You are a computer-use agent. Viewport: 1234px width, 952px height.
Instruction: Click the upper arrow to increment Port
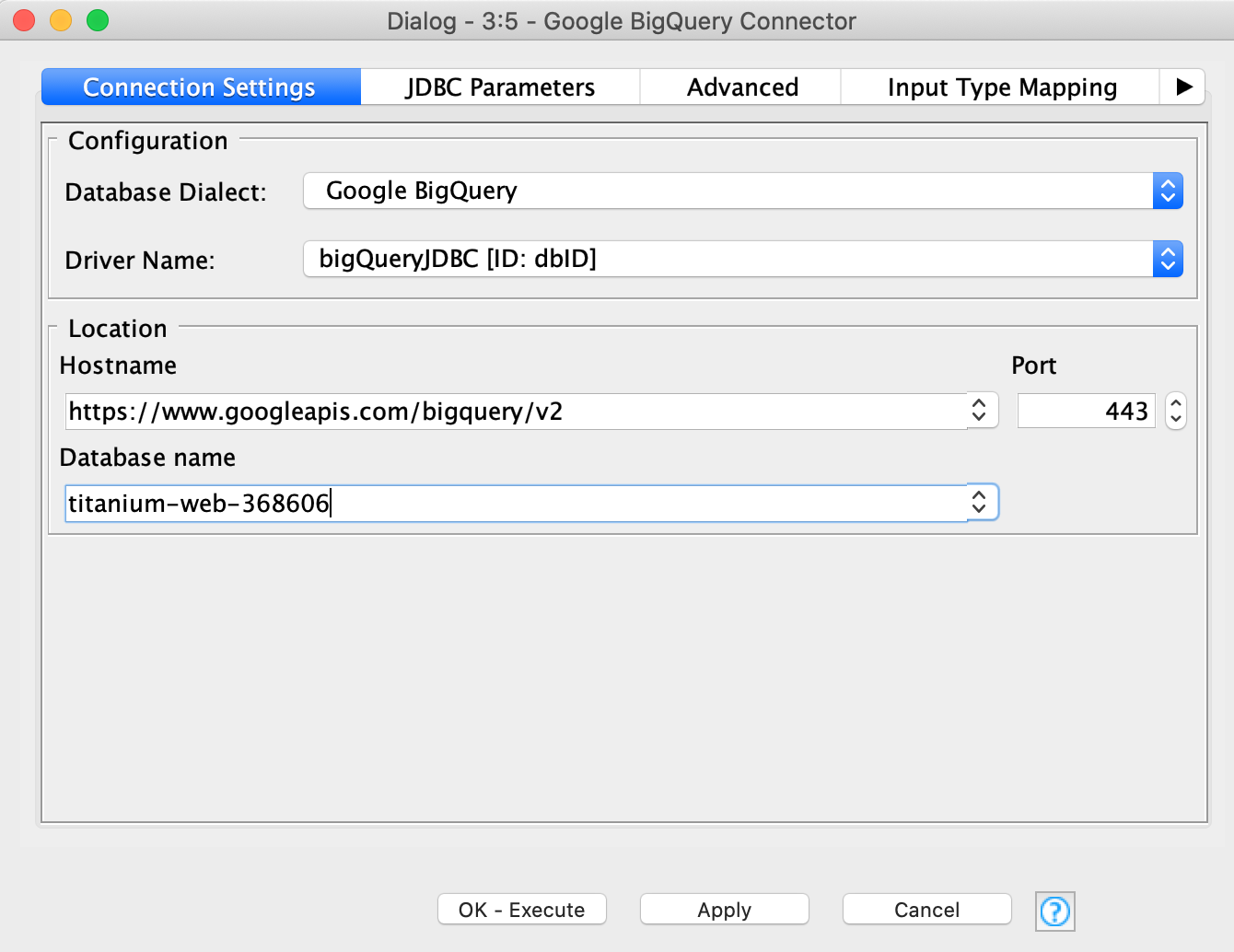click(x=1176, y=402)
